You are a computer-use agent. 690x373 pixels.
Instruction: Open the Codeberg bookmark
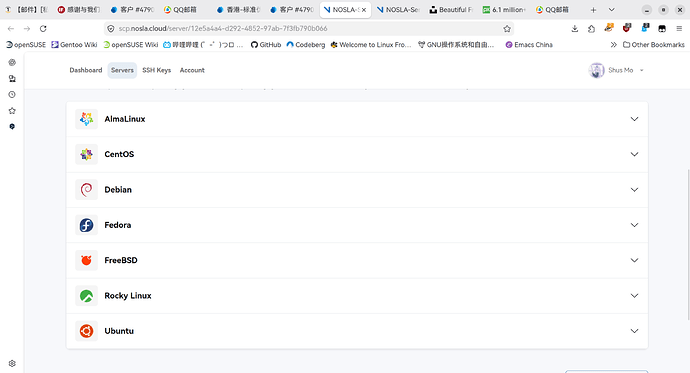[x=306, y=44]
